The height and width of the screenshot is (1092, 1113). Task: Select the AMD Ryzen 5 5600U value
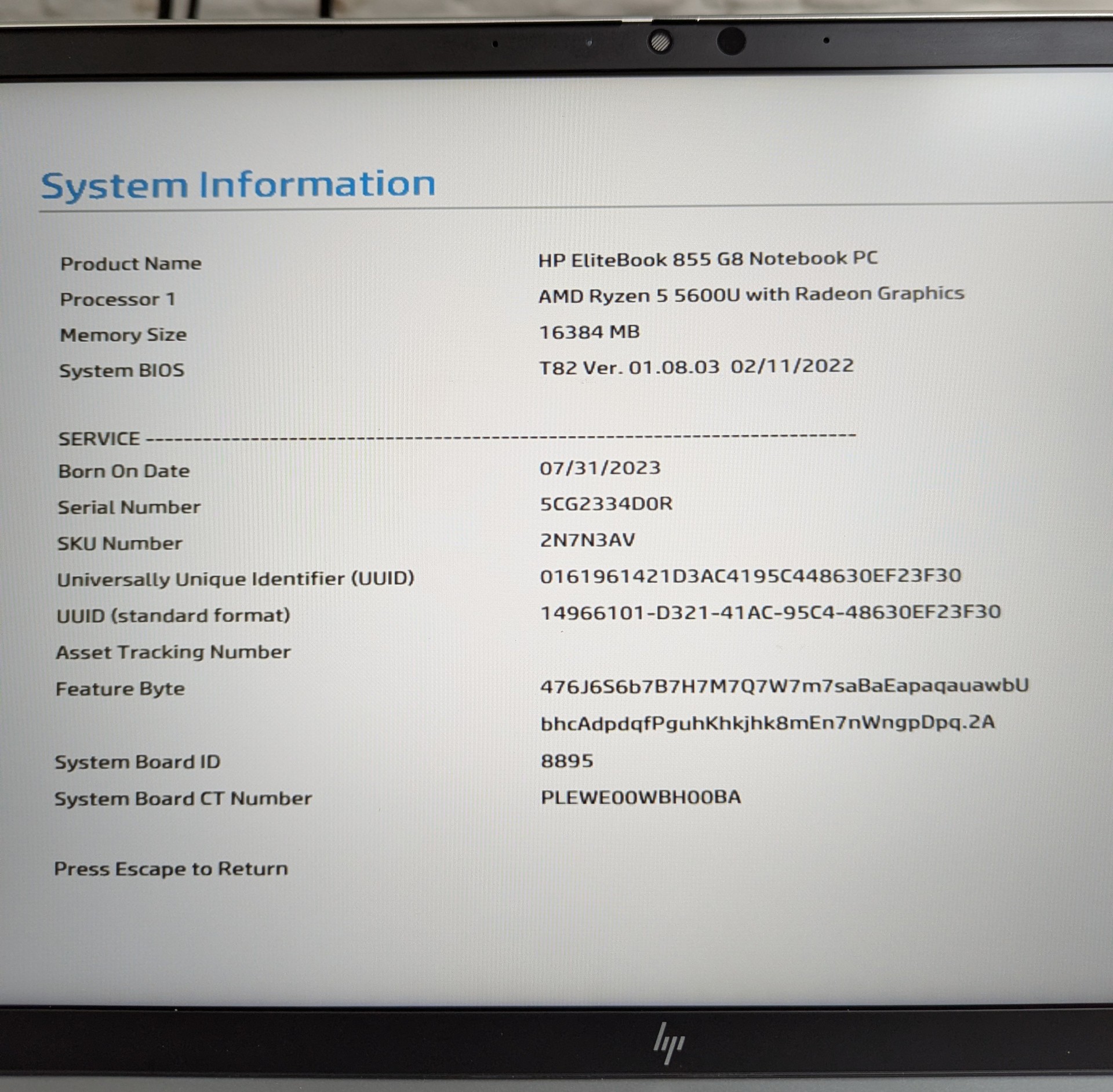751,294
